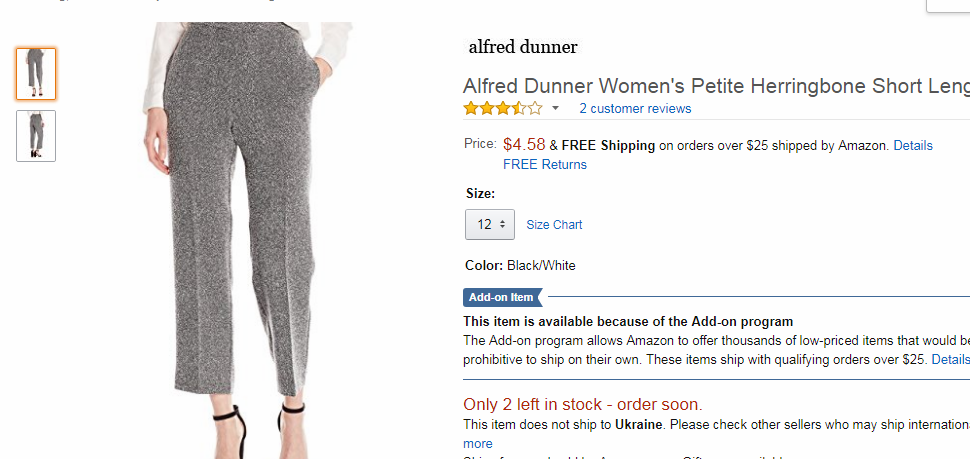Click the alfred dunner brand logo
Screen dimensions: 970x459
523,46
